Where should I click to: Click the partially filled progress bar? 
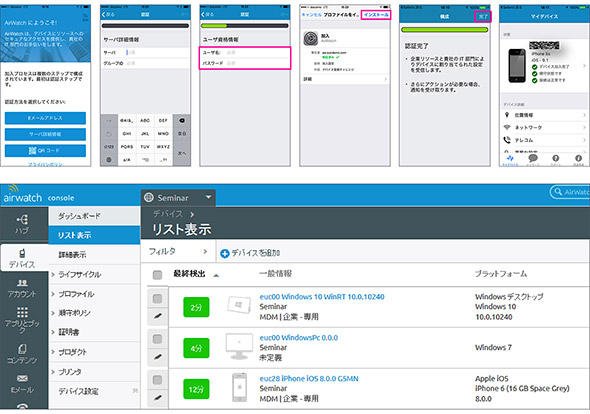click(x=245, y=26)
